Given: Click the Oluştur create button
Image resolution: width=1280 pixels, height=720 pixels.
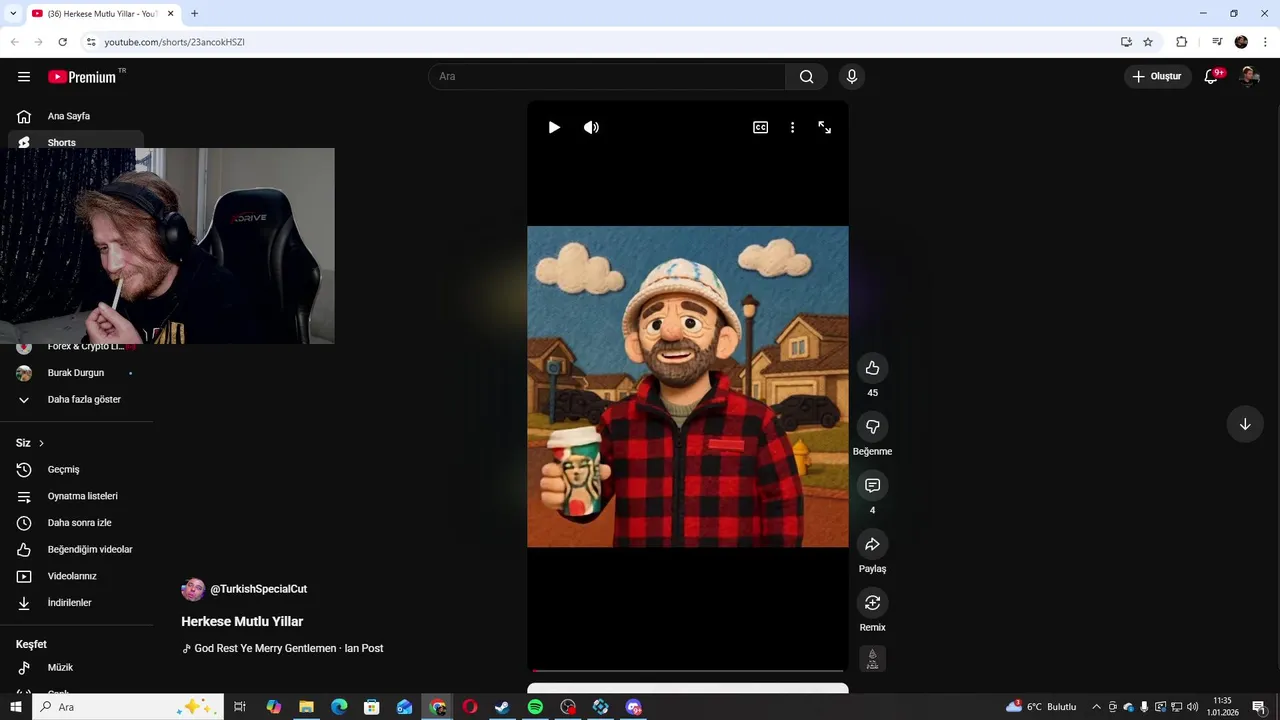Looking at the screenshot, I should (x=1157, y=77).
